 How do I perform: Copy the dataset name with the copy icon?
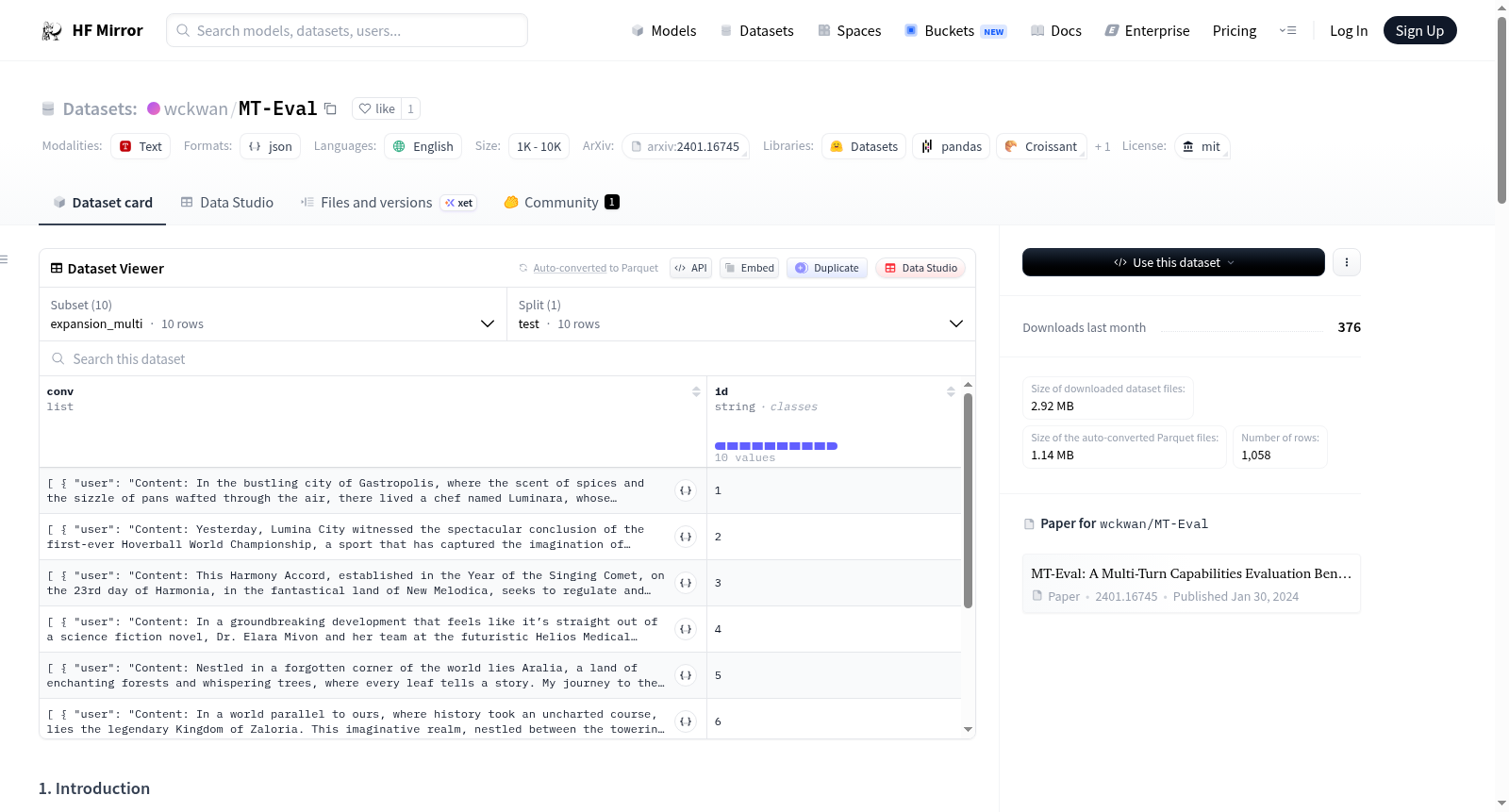[x=330, y=108]
